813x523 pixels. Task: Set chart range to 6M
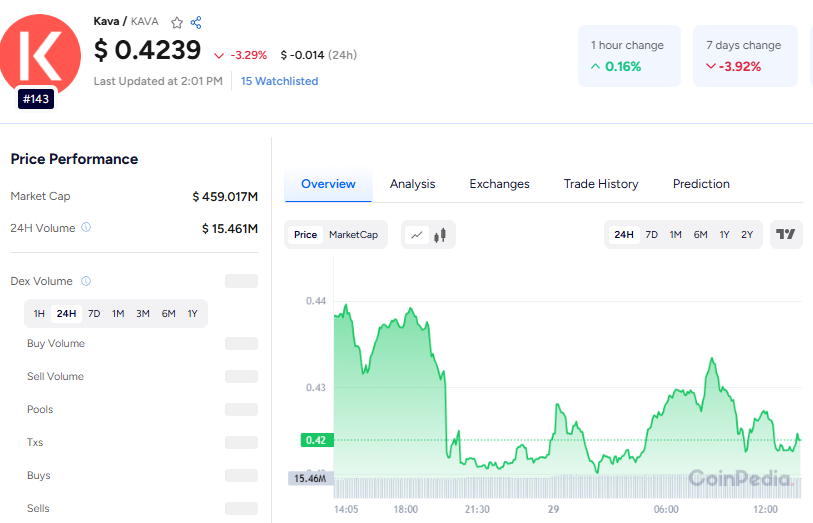pyautogui.click(x=700, y=235)
